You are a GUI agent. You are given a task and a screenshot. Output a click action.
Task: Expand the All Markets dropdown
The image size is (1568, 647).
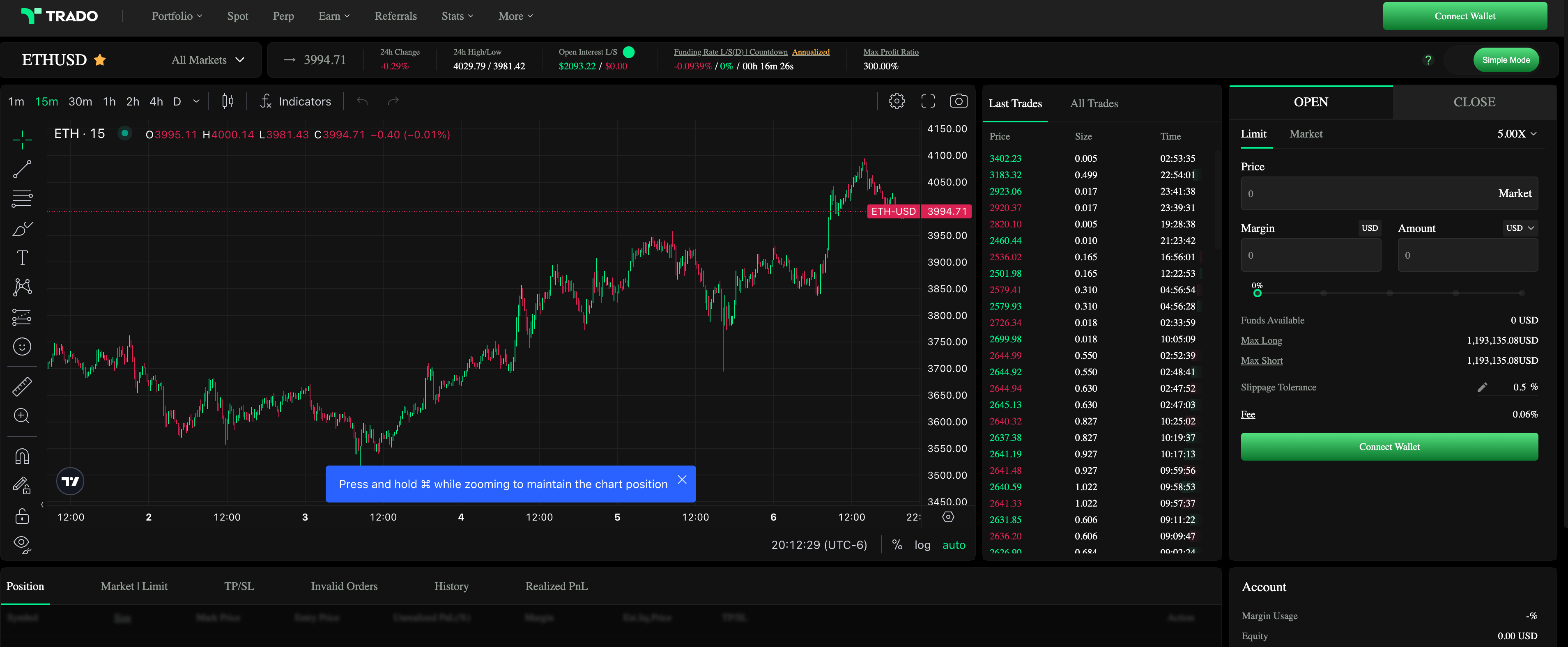[x=207, y=60]
